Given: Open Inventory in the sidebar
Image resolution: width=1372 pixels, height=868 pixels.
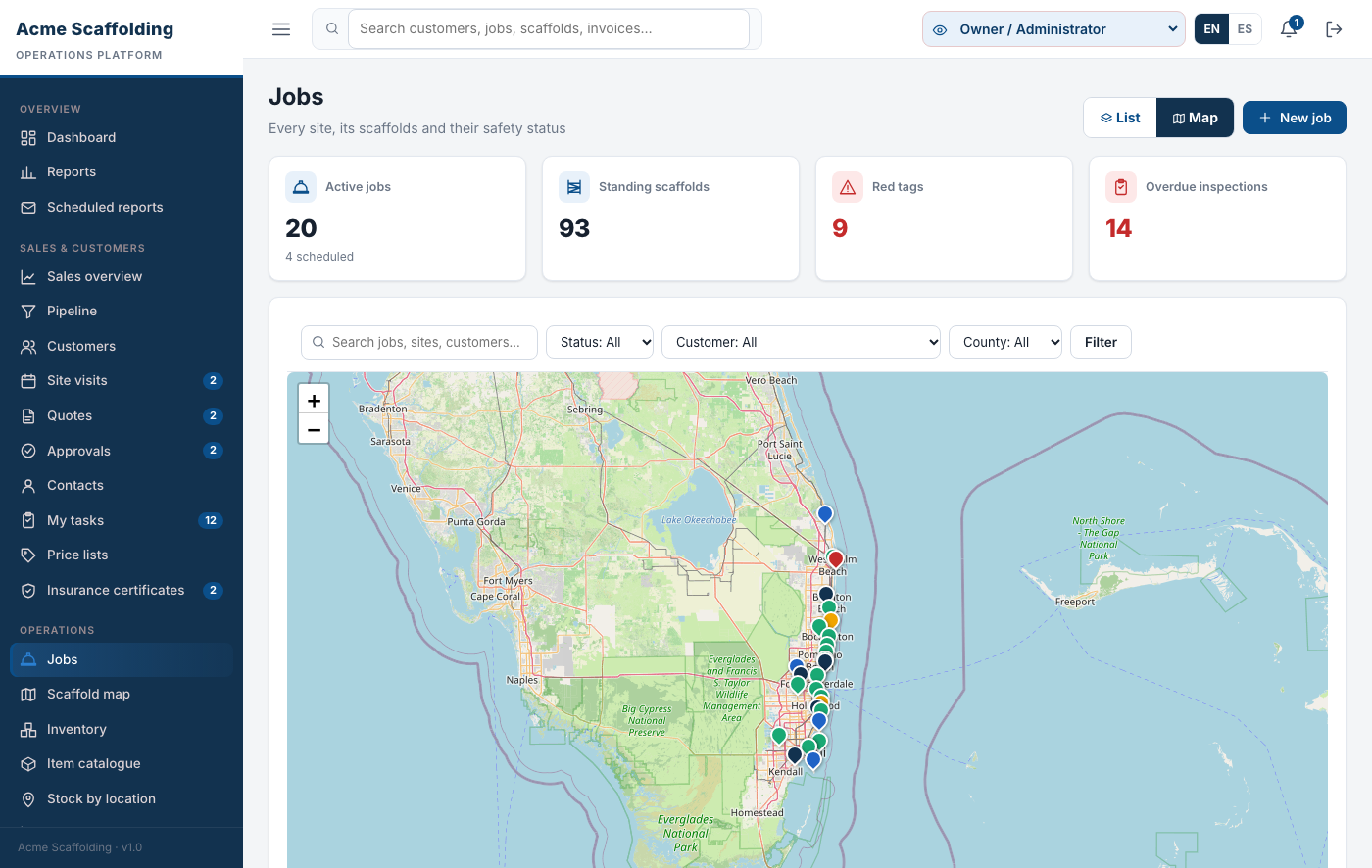Looking at the screenshot, I should (122, 730).
